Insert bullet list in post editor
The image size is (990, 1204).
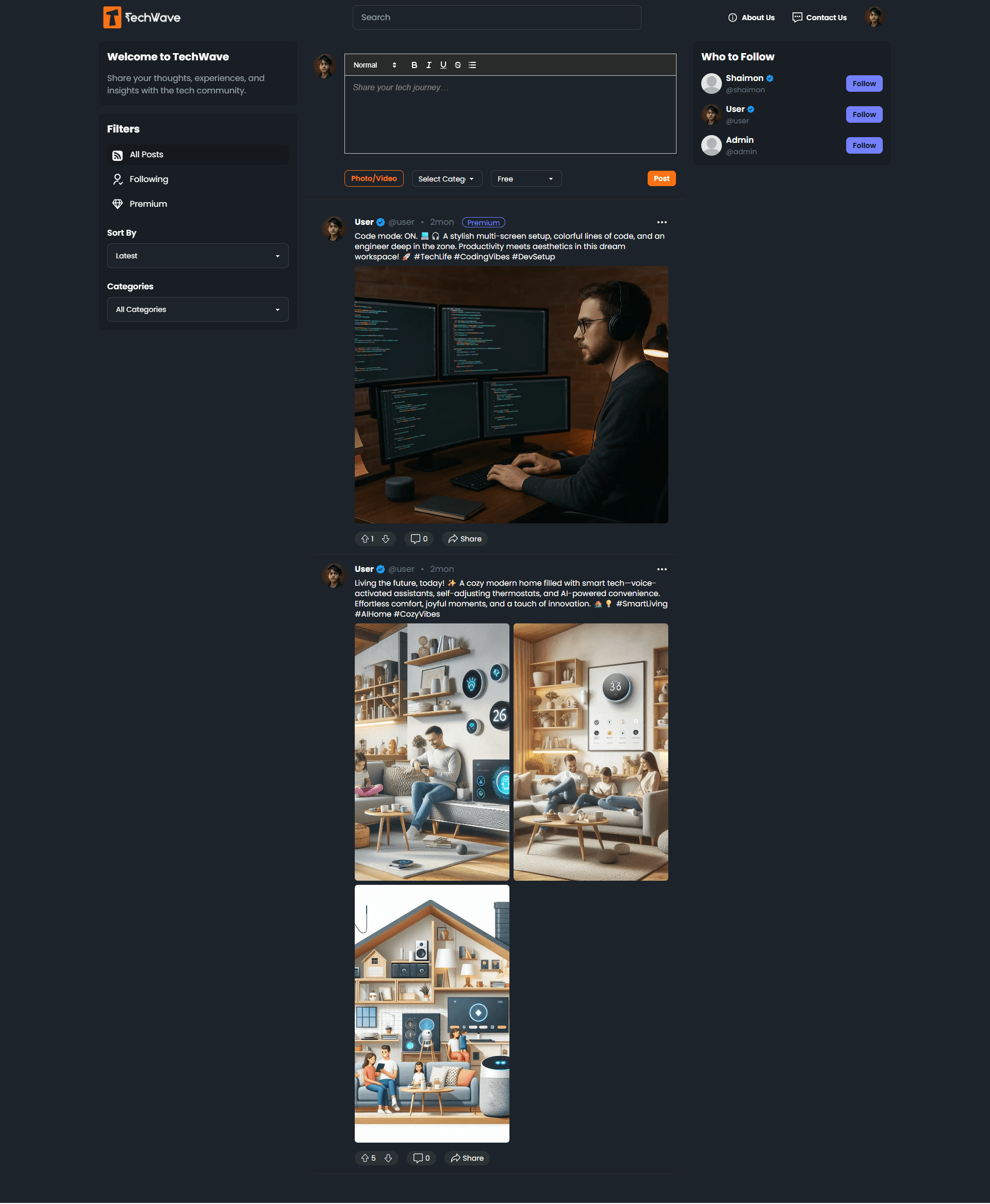tap(472, 65)
